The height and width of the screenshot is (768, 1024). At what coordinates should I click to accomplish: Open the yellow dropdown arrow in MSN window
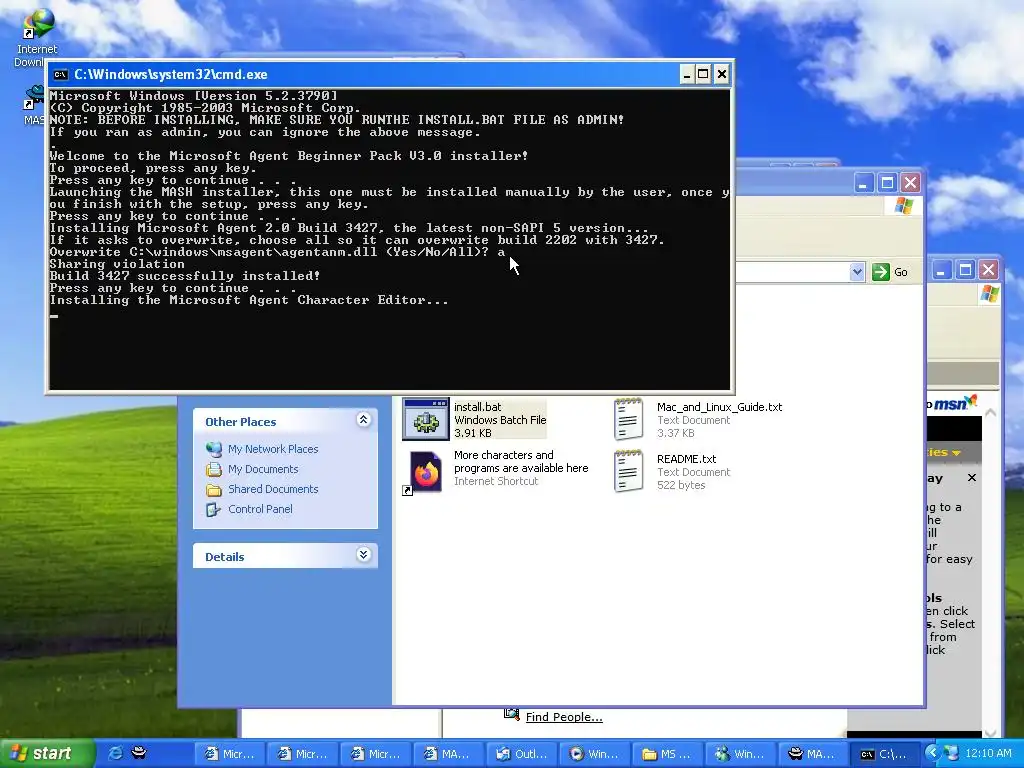[x=957, y=453]
